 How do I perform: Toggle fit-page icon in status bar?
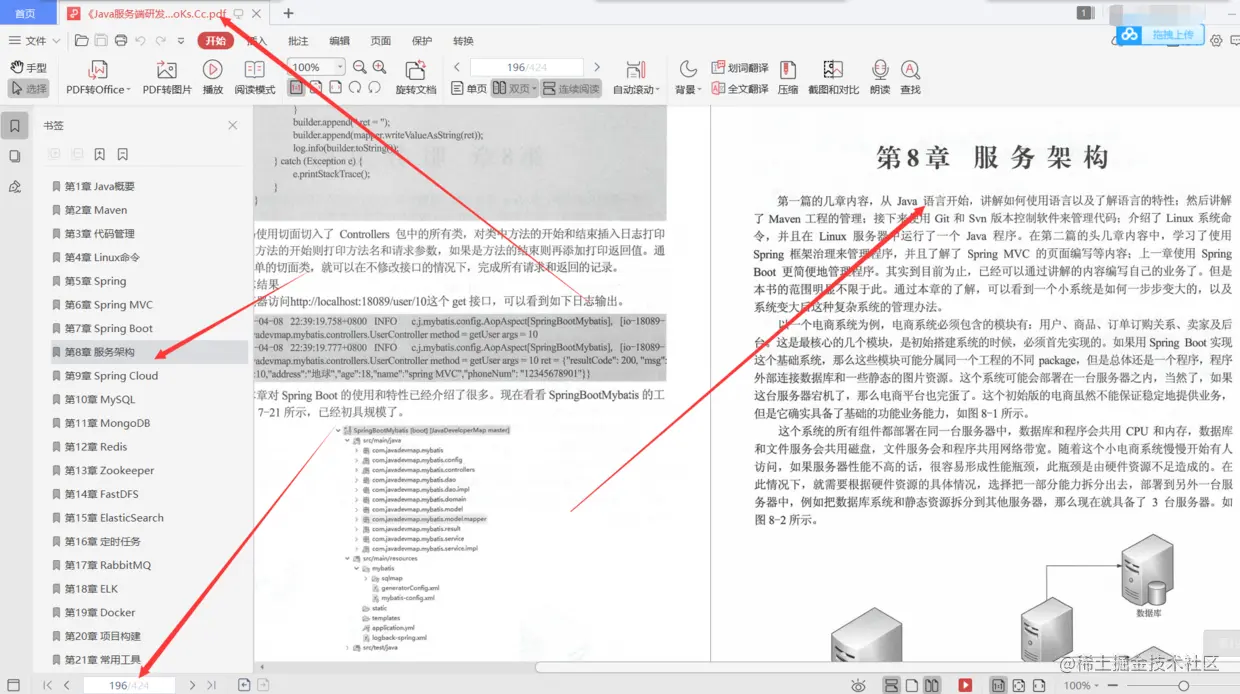coord(1018,685)
